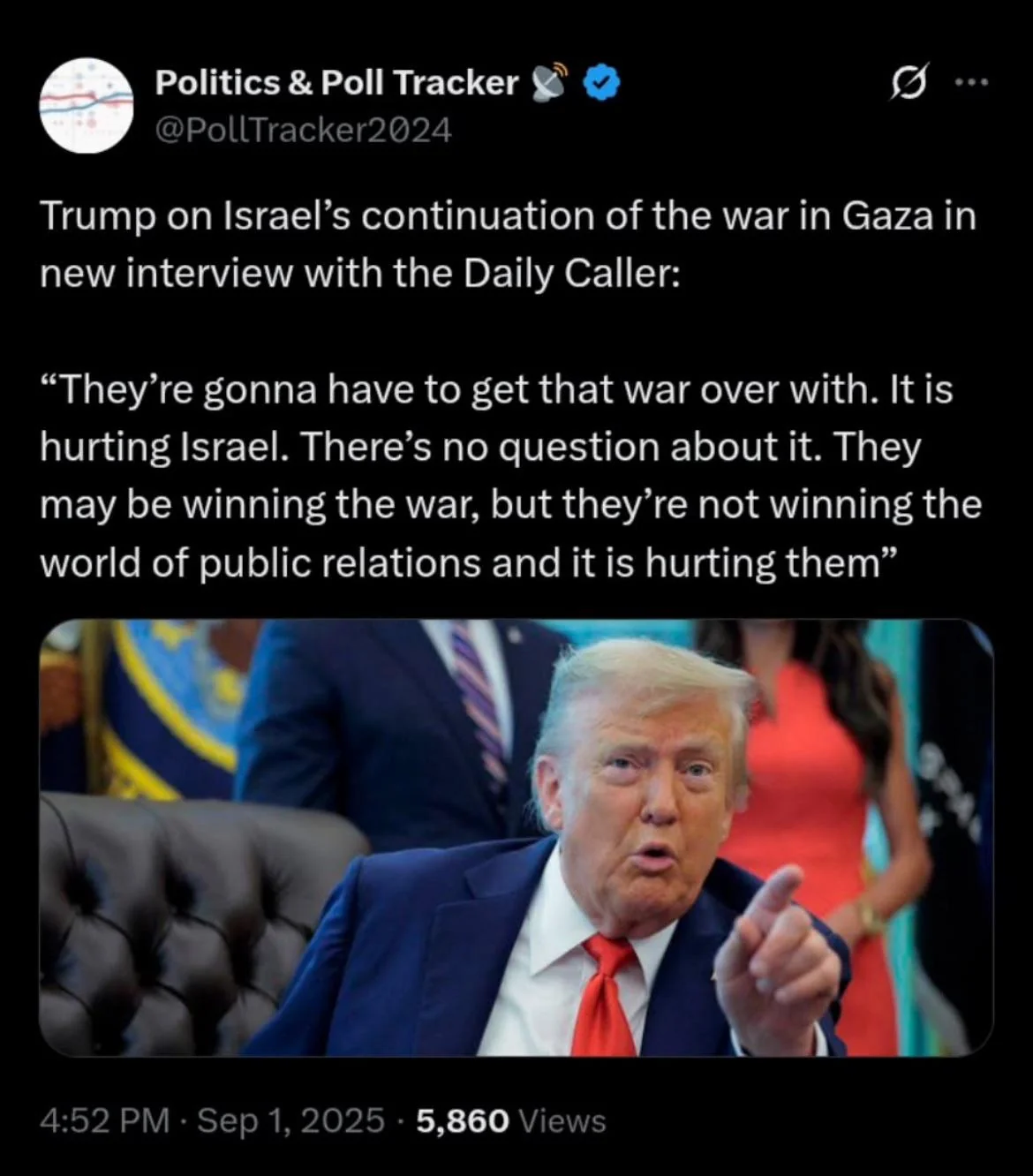Visit the @PollTracker2024 handle
Image resolution: width=1033 pixels, height=1176 pixels.
(303, 131)
